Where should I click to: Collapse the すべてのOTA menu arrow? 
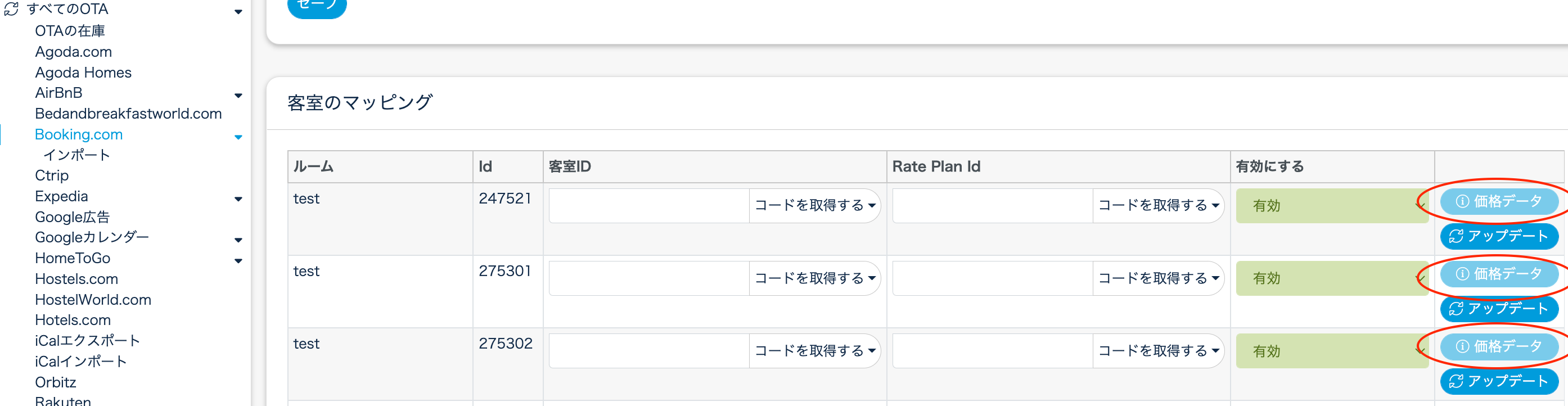238,12
